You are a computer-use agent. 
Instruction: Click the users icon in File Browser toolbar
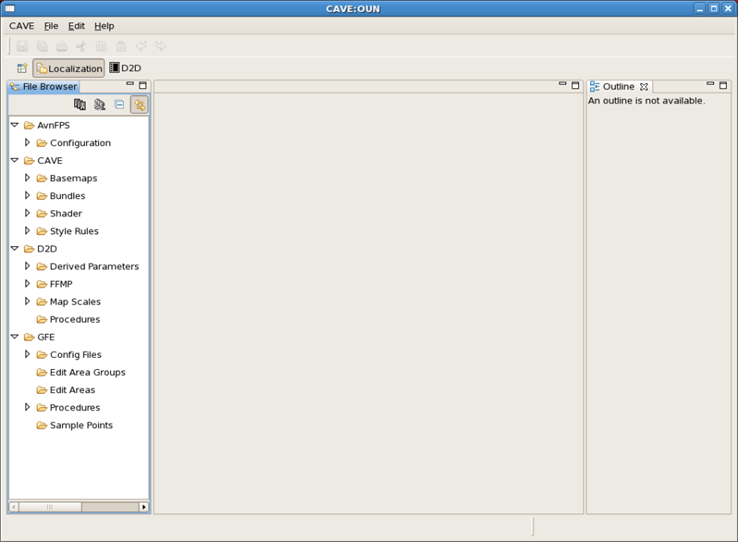(x=99, y=104)
